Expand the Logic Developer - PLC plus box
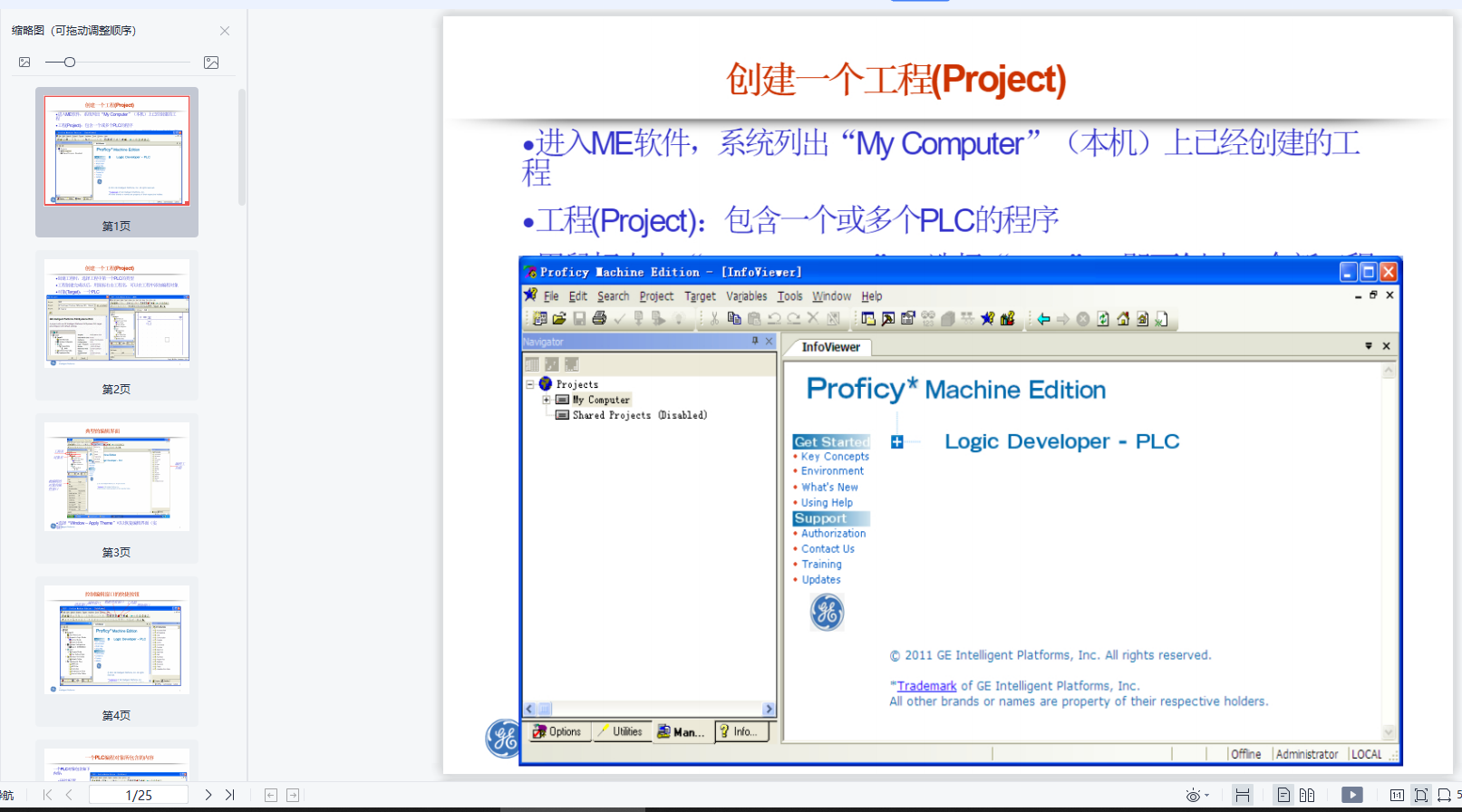The width and height of the screenshot is (1462, 812). pos(896,442)
